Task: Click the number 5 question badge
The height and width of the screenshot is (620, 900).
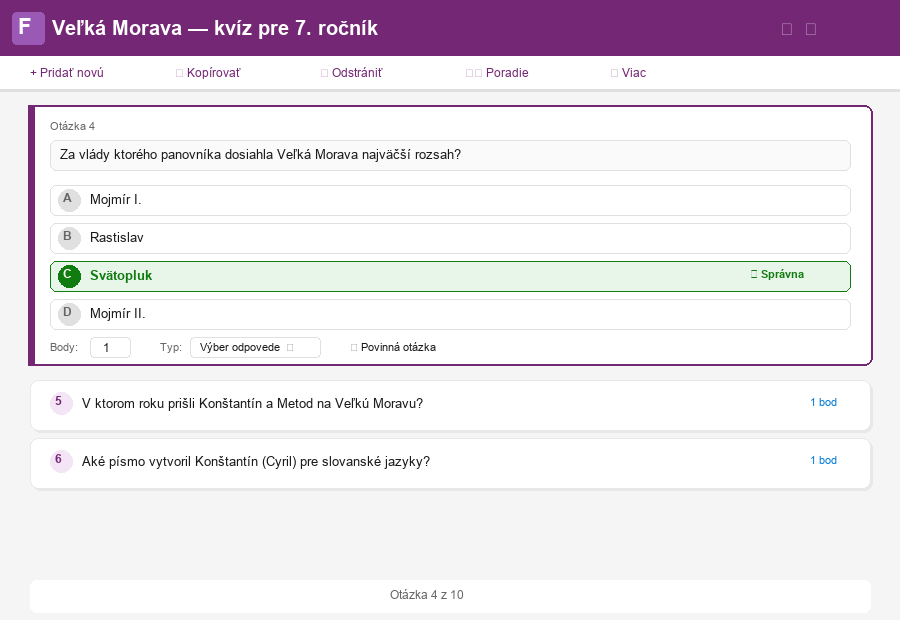Action: tap(61, 403)
